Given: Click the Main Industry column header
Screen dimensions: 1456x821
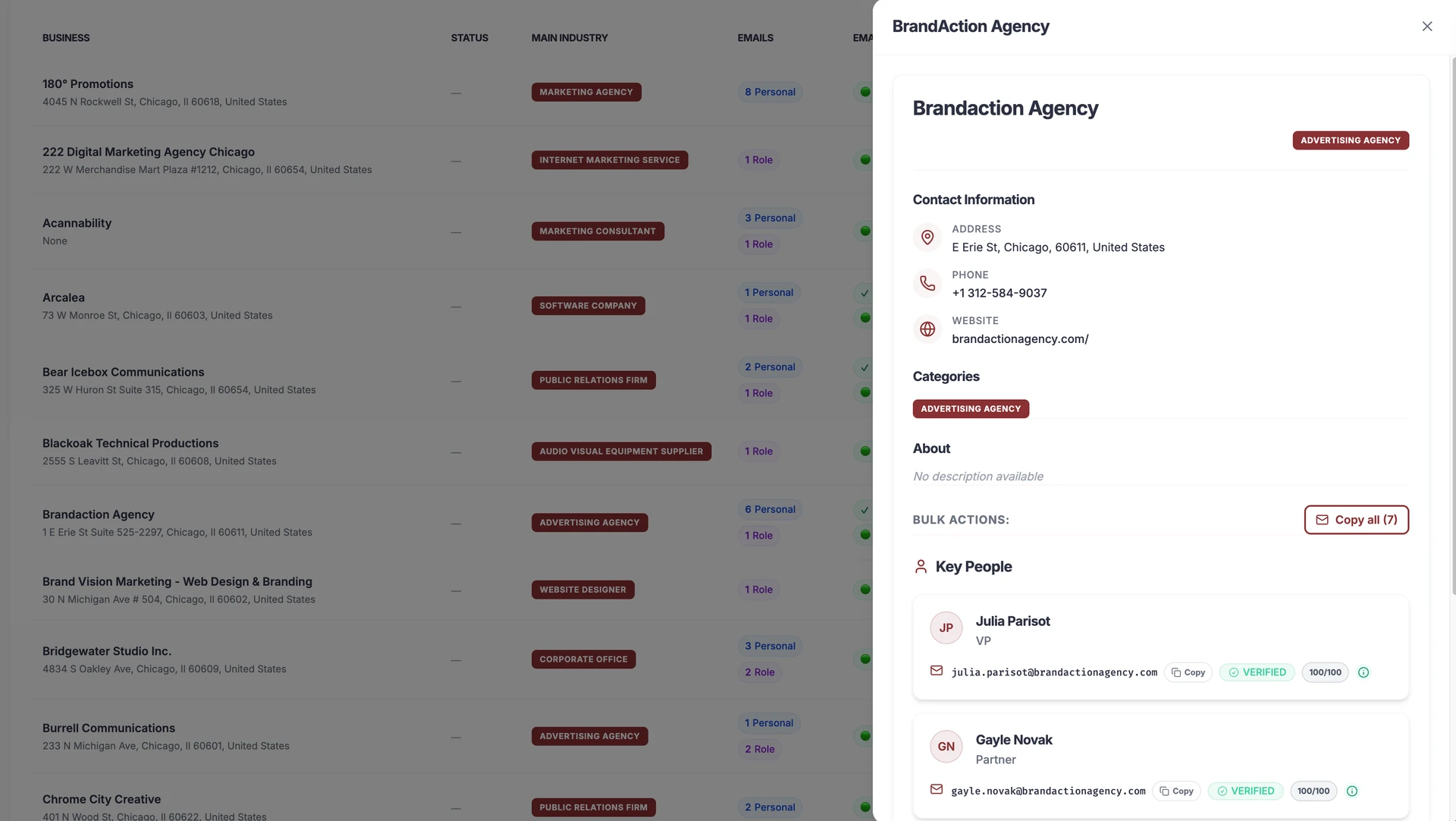Looking at the screenshot, I should pos(570,38).
